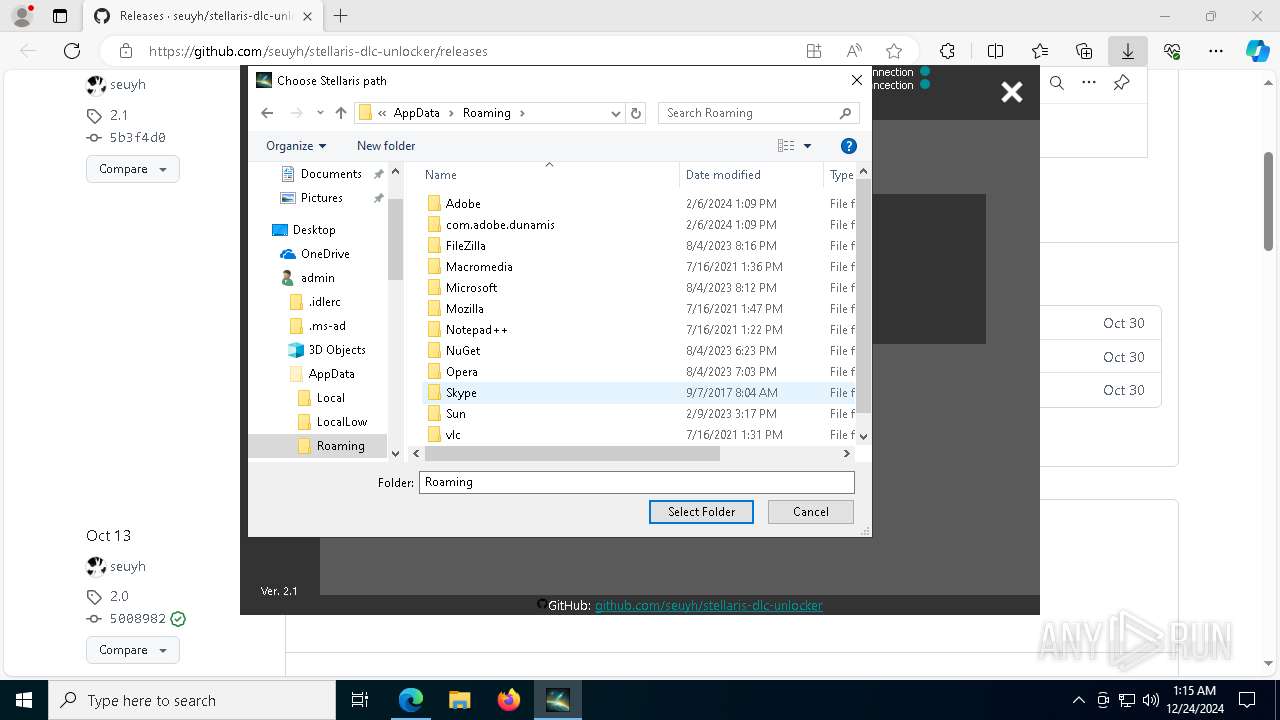Click Cancel in the file dialog

(x=811, y=511)
